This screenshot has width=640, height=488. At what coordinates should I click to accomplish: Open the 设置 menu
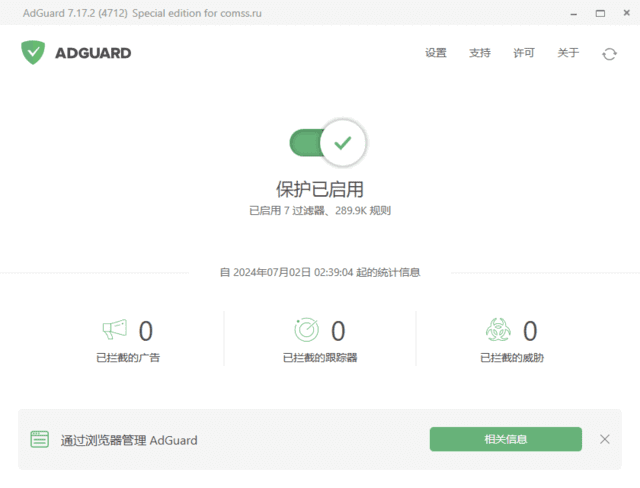pyautogui.click(x=436, y=53)
